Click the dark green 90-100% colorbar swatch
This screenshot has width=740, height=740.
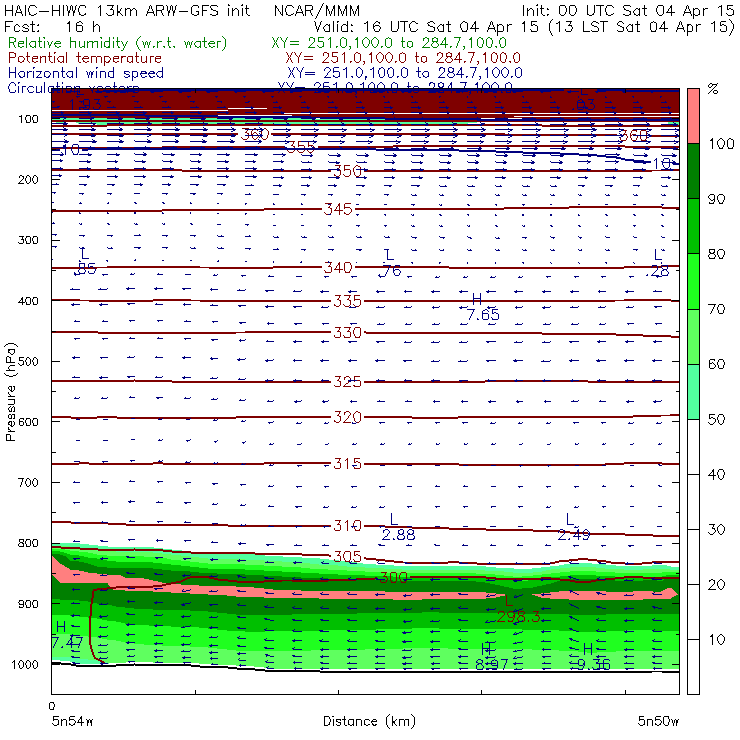click(x=693, y=171)
